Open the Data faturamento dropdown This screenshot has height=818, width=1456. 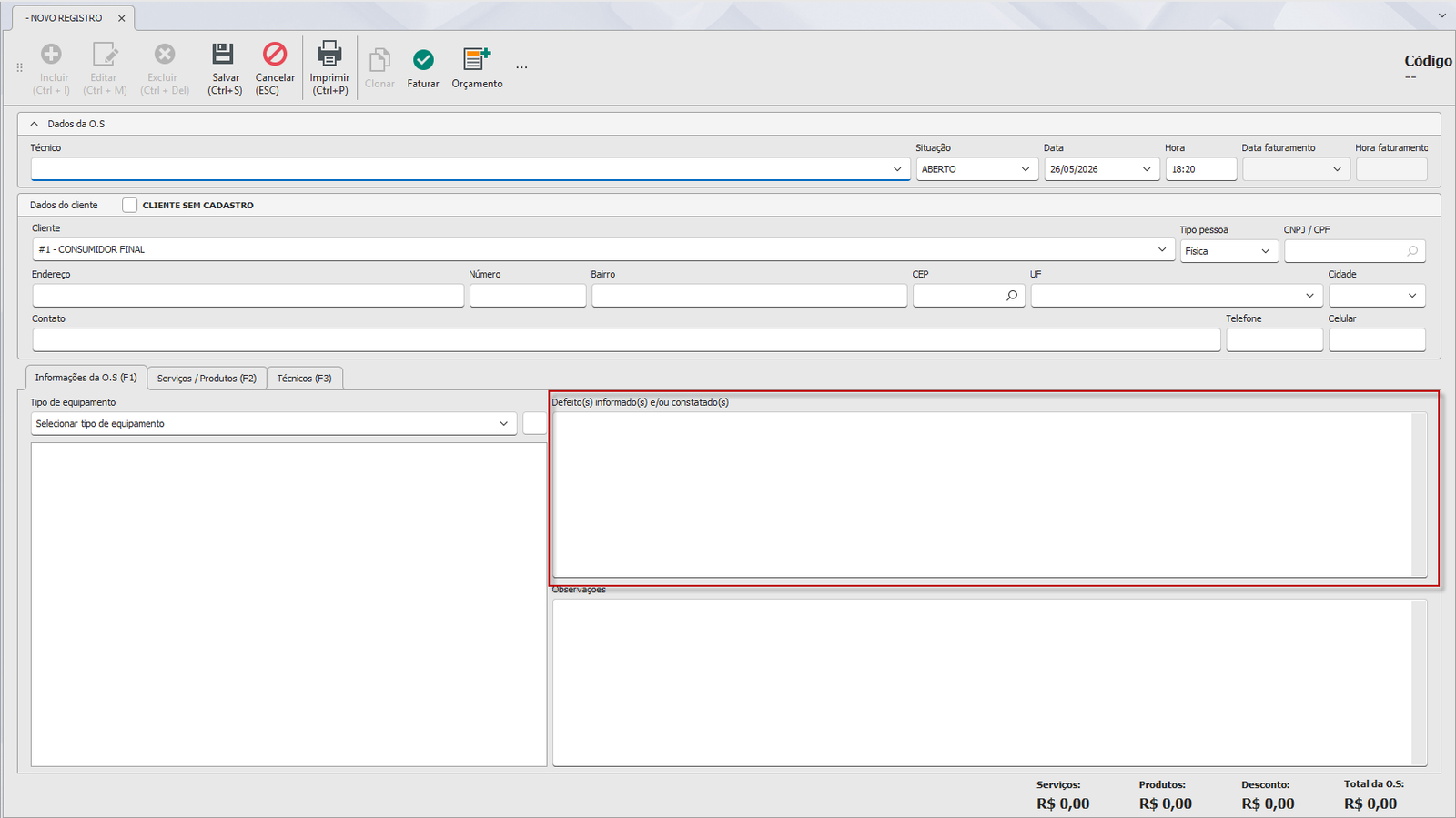tap(1337, 169)
